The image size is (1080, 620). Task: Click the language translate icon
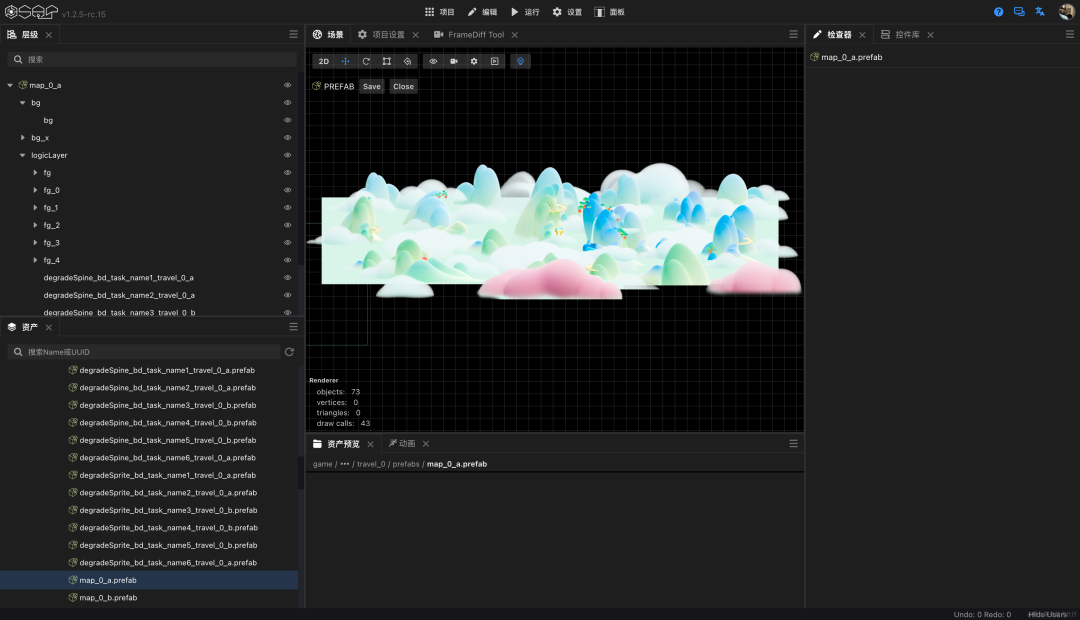[1040, 12]
